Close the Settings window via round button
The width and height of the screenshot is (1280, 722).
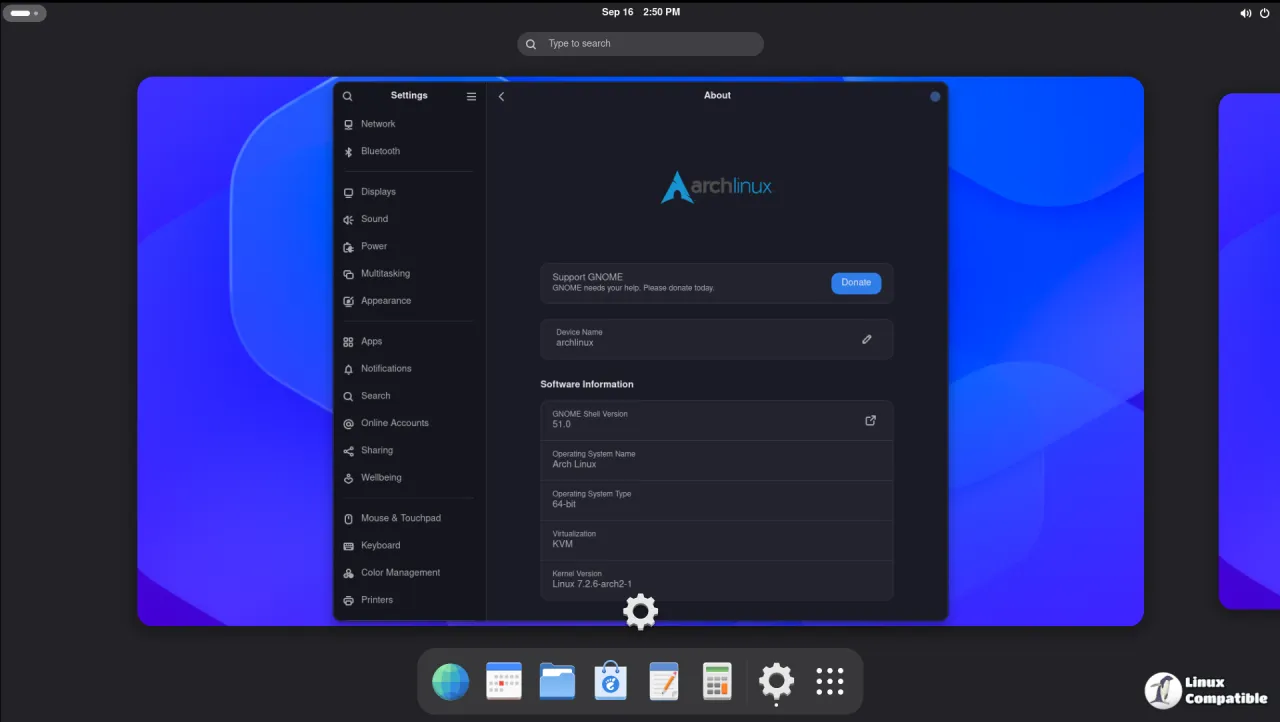[935, 97]
